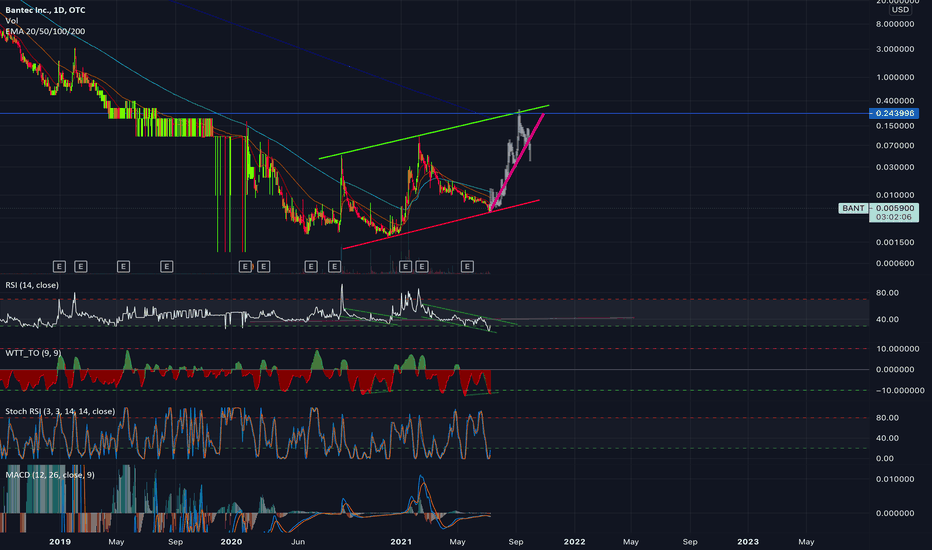
Task: Click the 2019 label on time axis
Action: tap(59, 542)
